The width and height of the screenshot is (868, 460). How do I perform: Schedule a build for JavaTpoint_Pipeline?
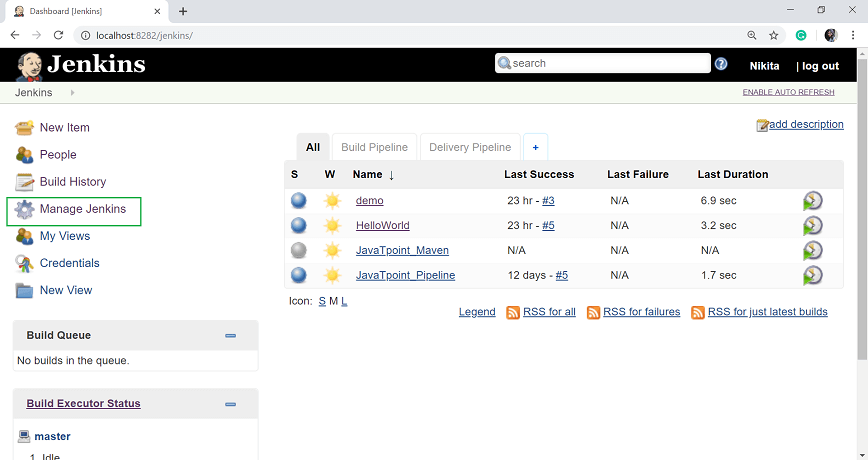click(813, 276)
